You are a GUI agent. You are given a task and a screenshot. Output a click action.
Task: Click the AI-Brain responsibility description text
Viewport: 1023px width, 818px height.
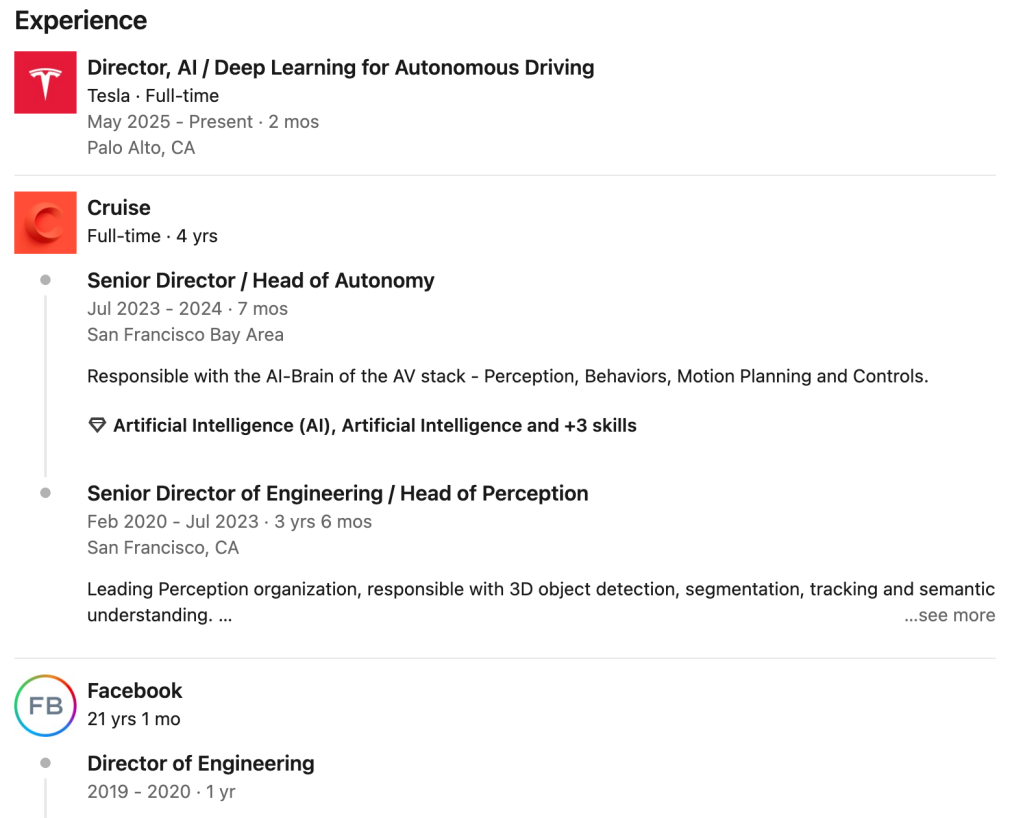pyautogui.click(x=507, y=377)
